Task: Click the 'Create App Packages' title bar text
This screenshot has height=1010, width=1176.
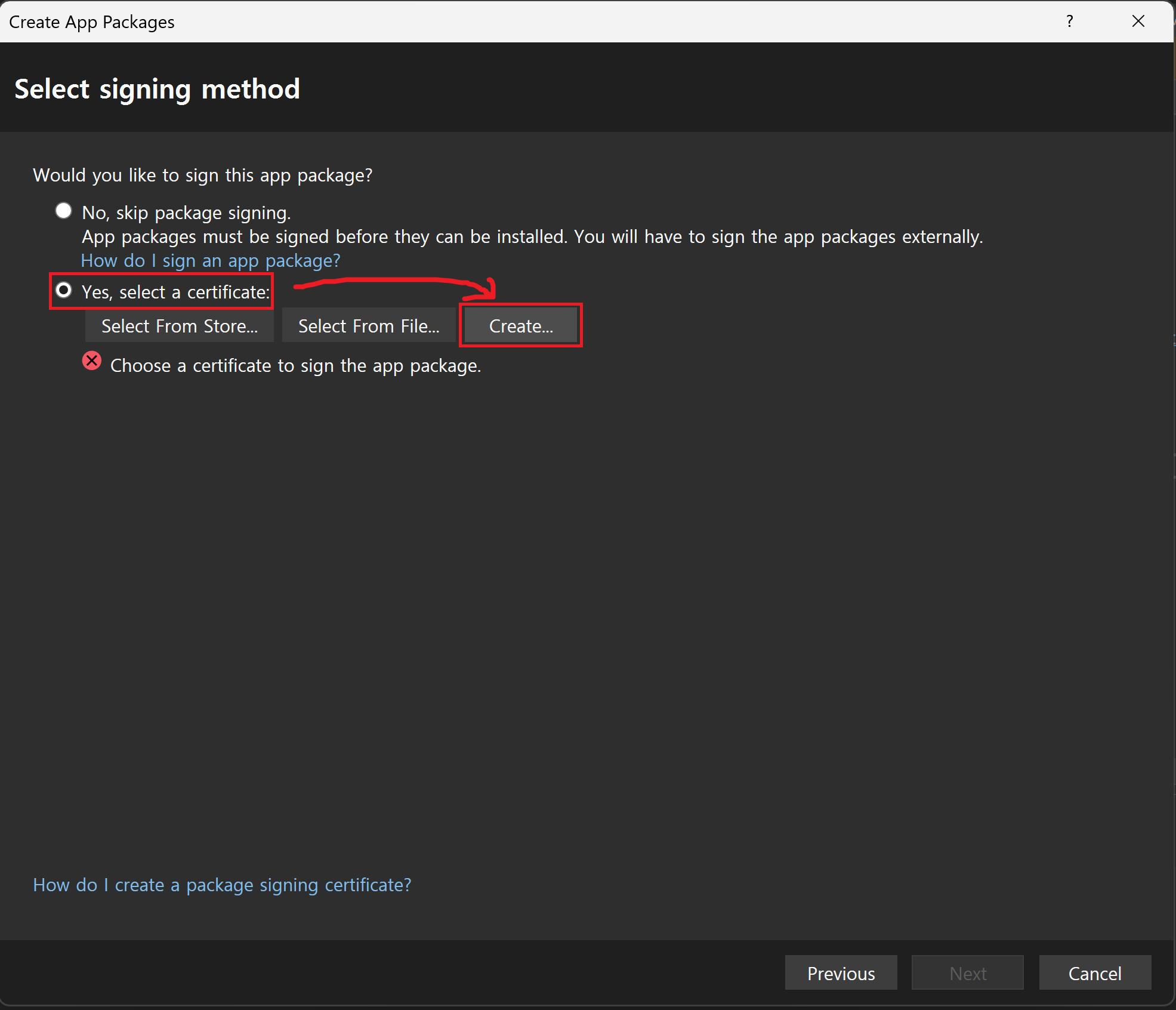Action: pos(92,22)
